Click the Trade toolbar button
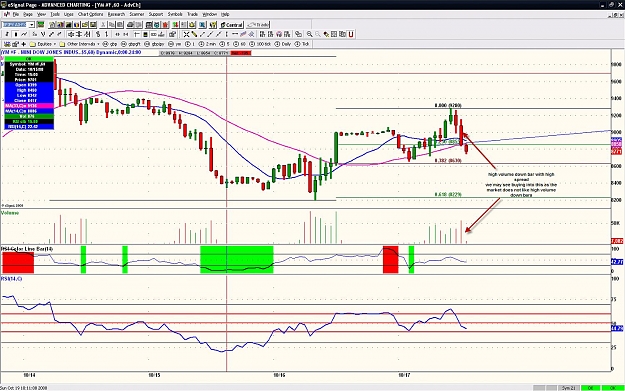This screenshot has width=625, height=391. 258,25
